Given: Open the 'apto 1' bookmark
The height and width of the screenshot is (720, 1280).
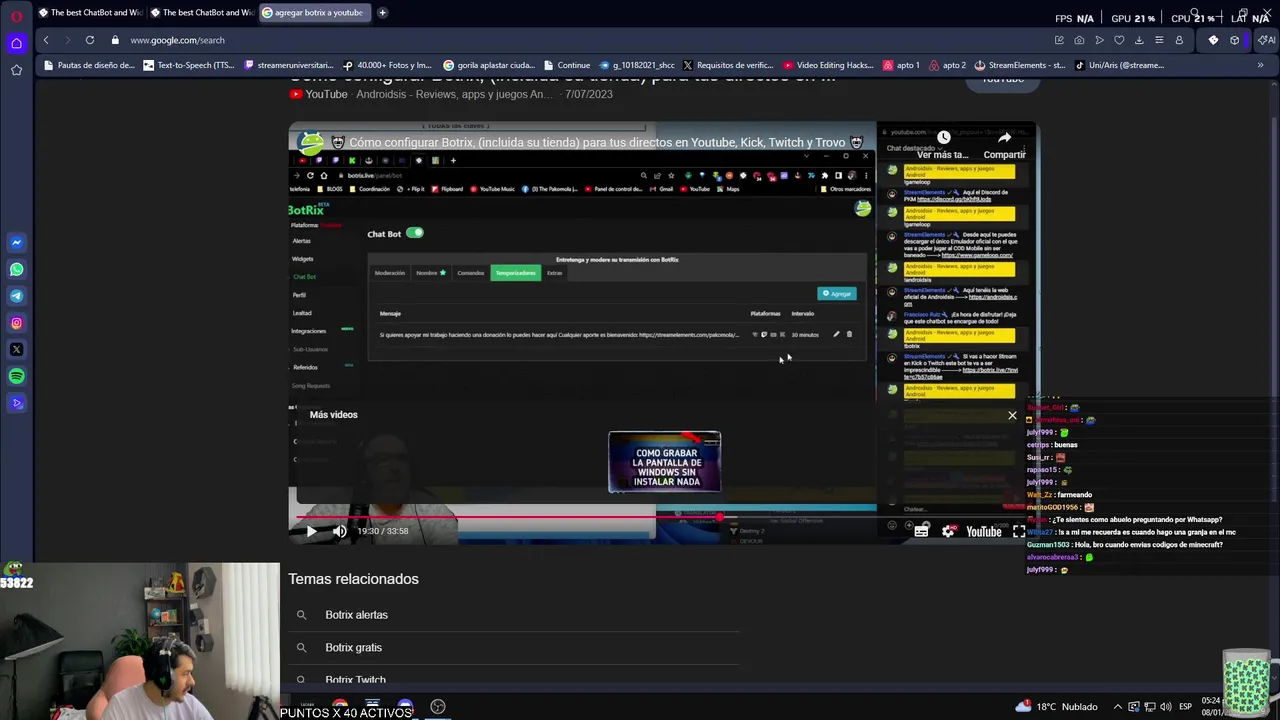Looking at the screenshot, I should coord(901,65).
